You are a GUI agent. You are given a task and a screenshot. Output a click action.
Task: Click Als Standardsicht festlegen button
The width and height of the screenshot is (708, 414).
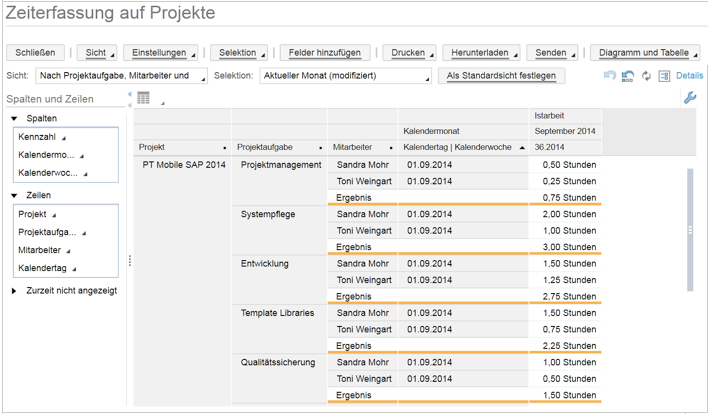(502, 76)
